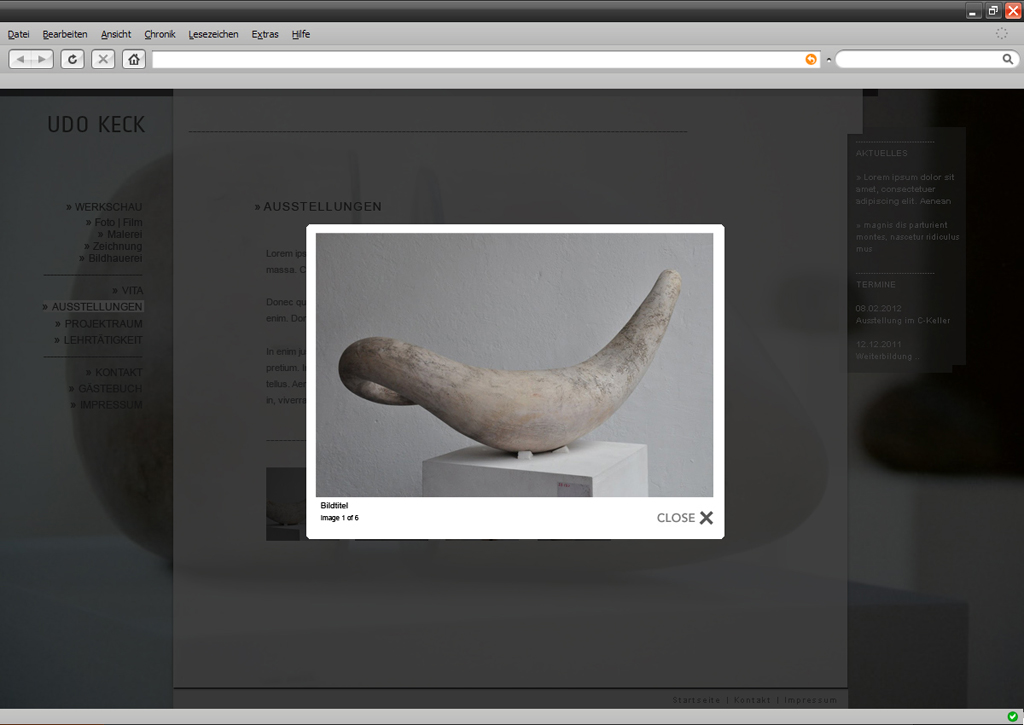This screenshot has height=725, width=1024.
Task: Click the orange feed icon in address bar
Action: click(811, 60)
